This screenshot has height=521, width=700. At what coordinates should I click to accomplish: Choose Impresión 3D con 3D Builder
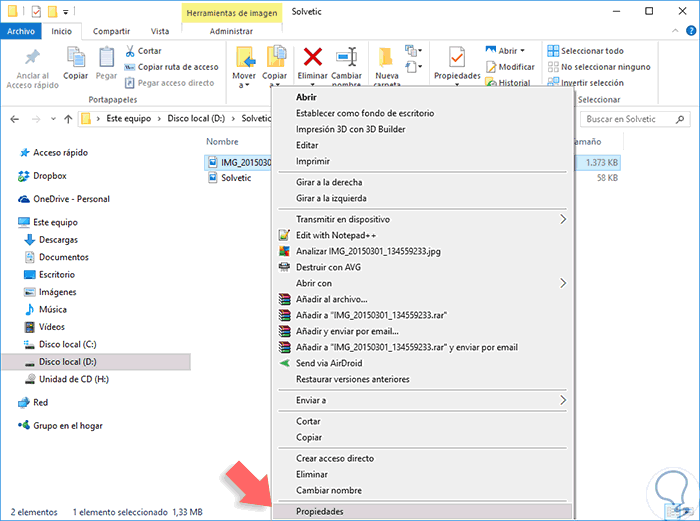tap(350, 129)
